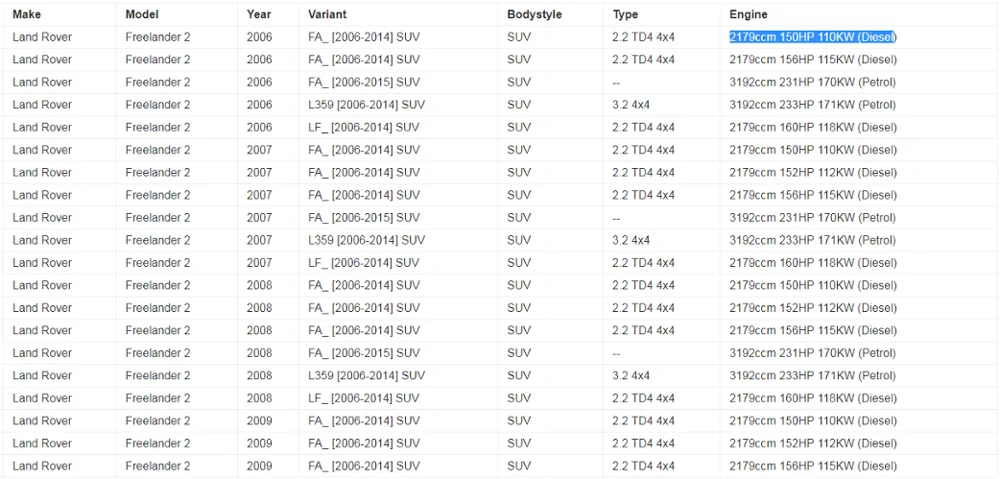This screenshot has height=479, width=1000.
Task: Click the Variant column header
Action: pyautogui.click(x=327, y=14)
